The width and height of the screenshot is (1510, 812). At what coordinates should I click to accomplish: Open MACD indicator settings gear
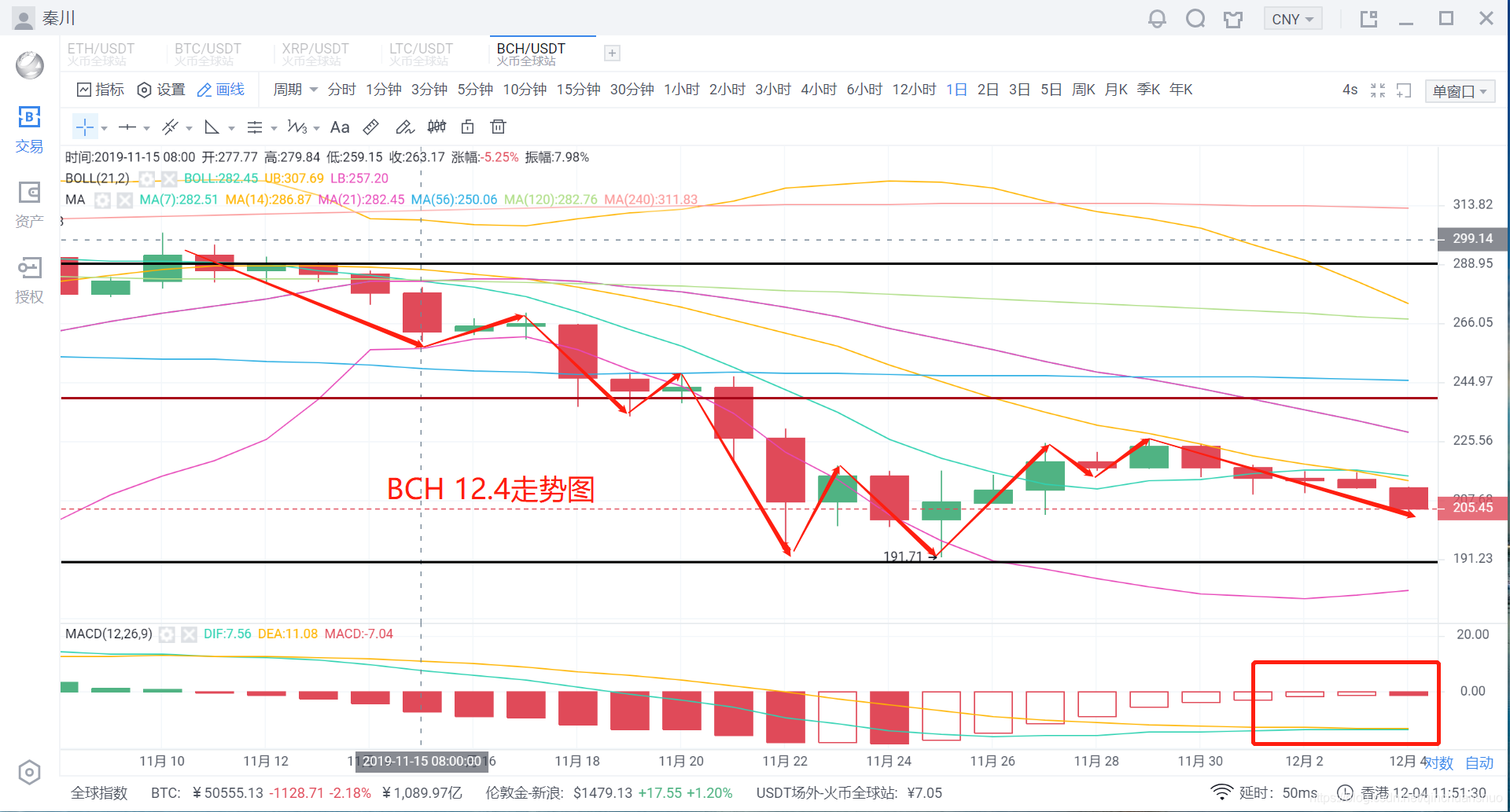pos(167,634)
